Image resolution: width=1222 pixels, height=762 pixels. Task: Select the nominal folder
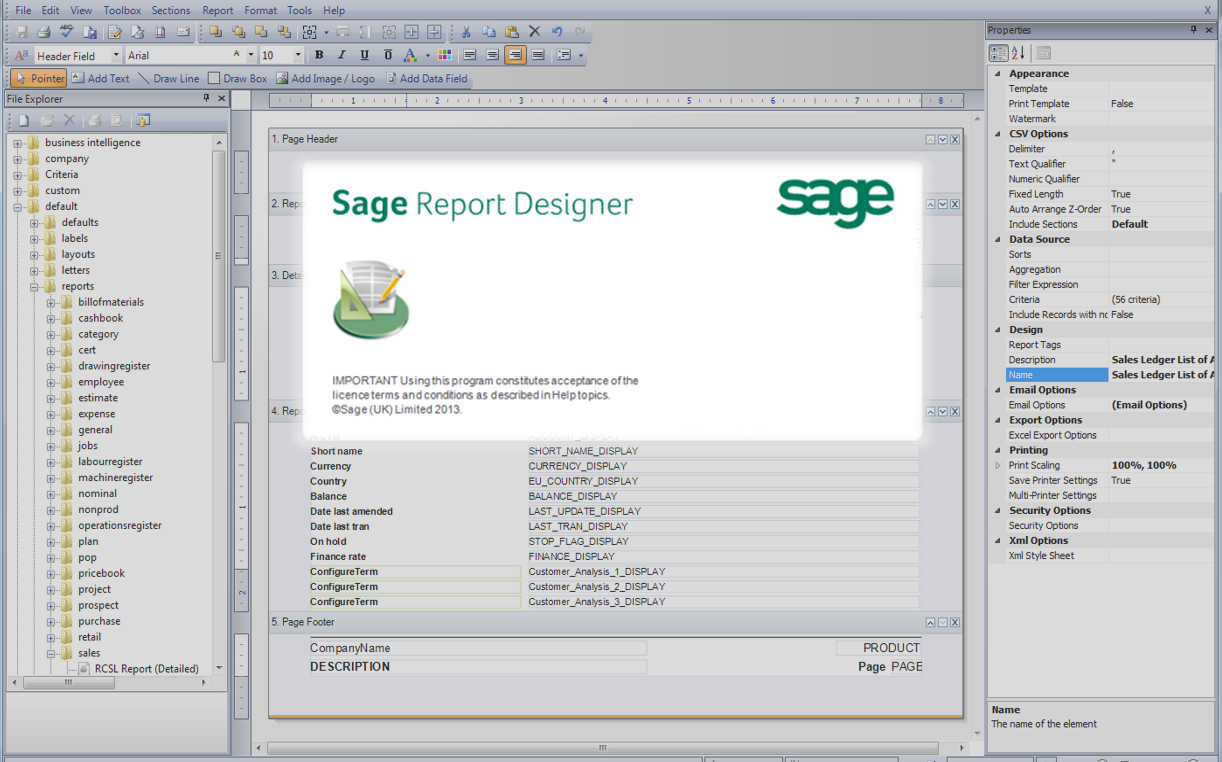point(97,494)
